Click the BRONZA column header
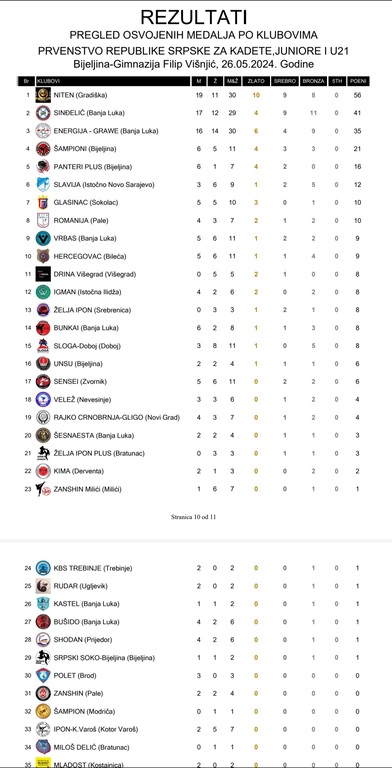 click(314, 81)
